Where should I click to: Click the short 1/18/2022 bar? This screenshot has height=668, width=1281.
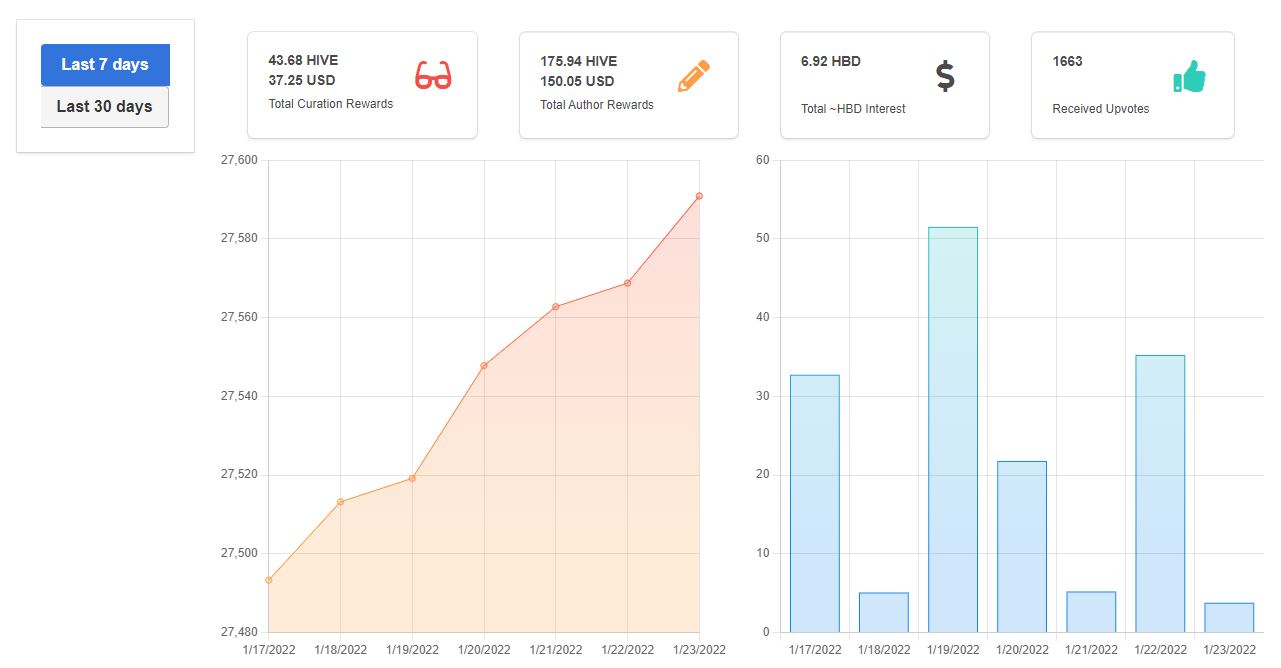(x=884, y=613)
